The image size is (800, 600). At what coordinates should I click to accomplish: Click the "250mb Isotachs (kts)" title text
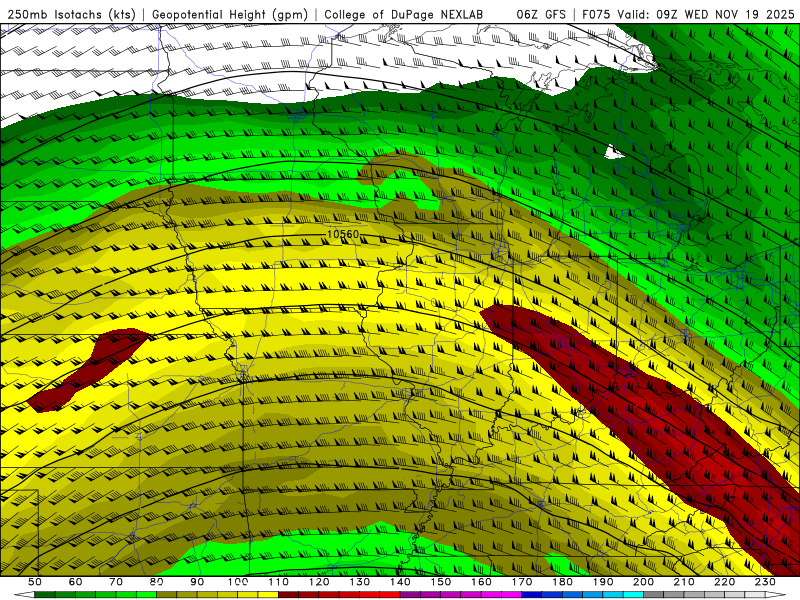71,14
